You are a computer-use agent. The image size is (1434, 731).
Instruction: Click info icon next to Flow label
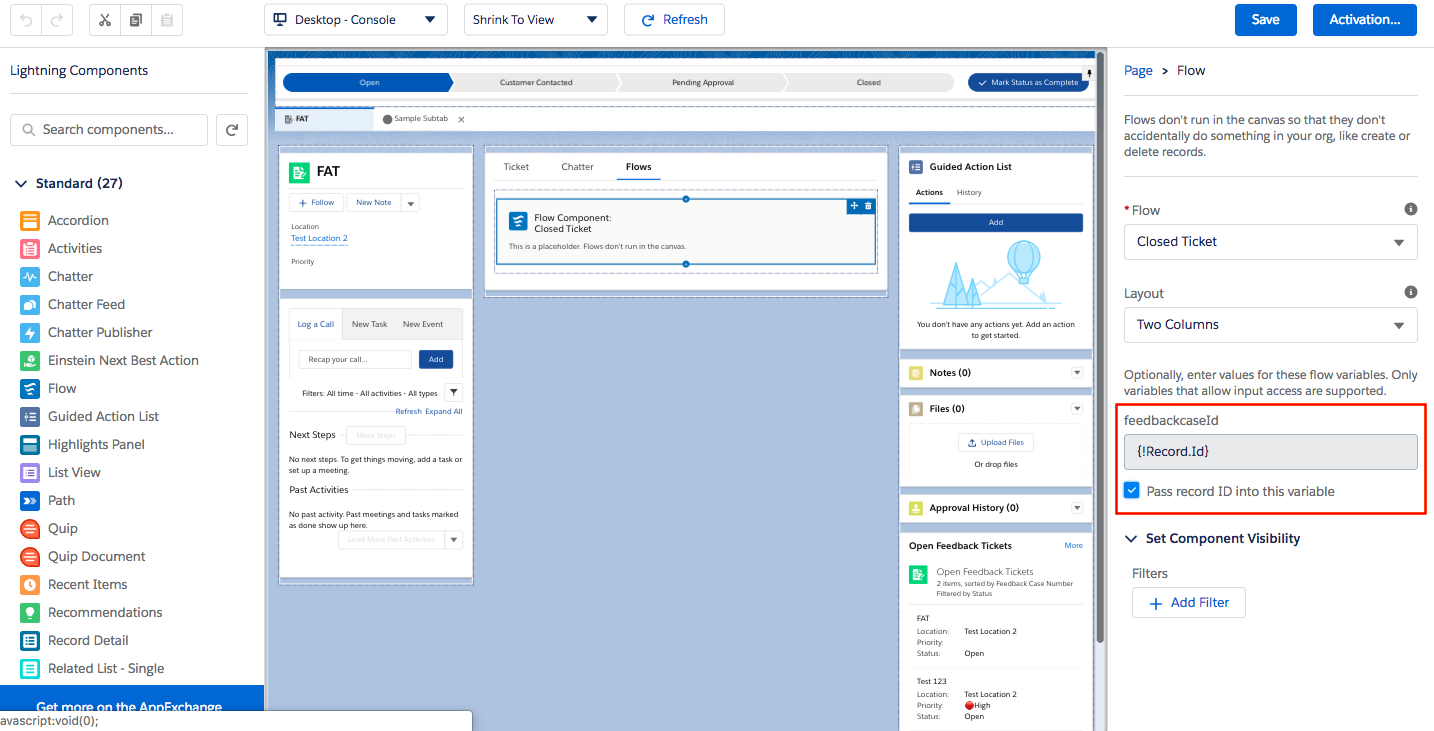click(x=1411, y=209)
